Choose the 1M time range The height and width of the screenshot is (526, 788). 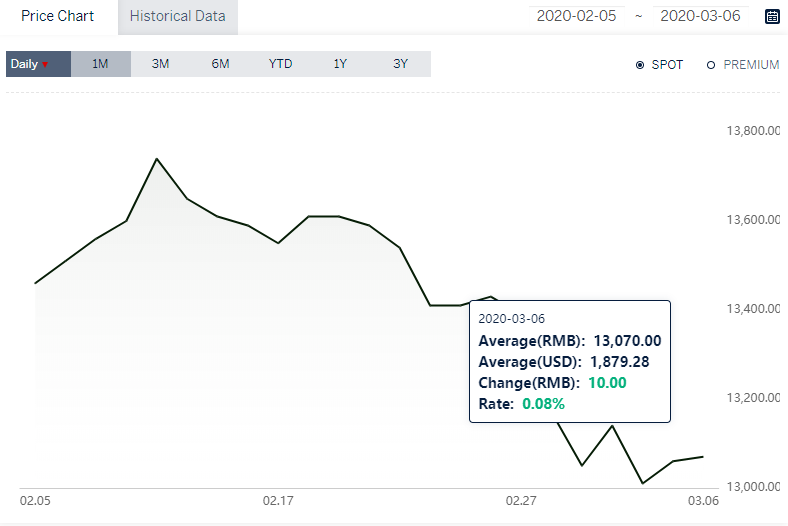101,64
